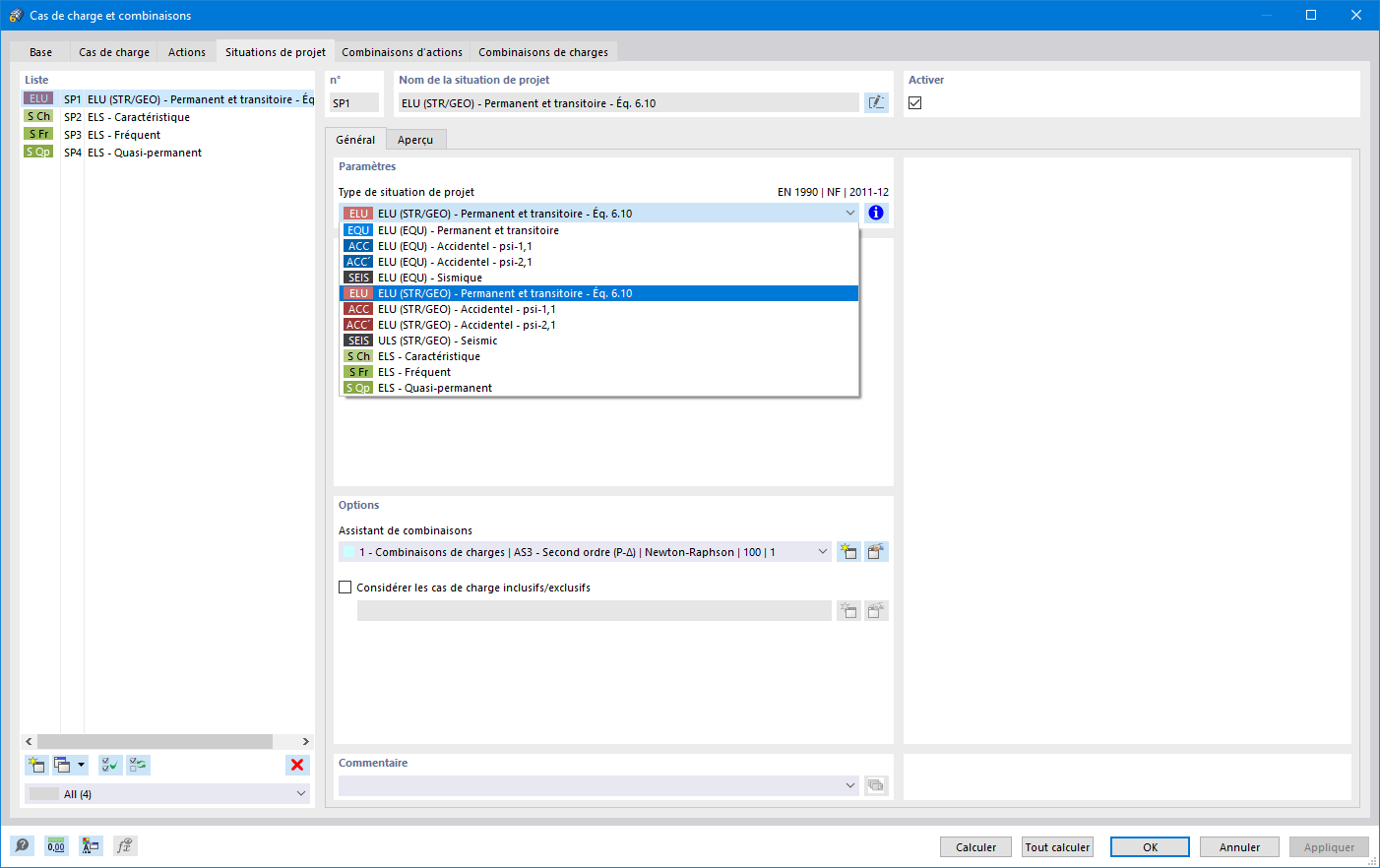This screenshot has height=868, width=1380.
Task: Click the n° field showing SP1
Action: click(354, 102)
